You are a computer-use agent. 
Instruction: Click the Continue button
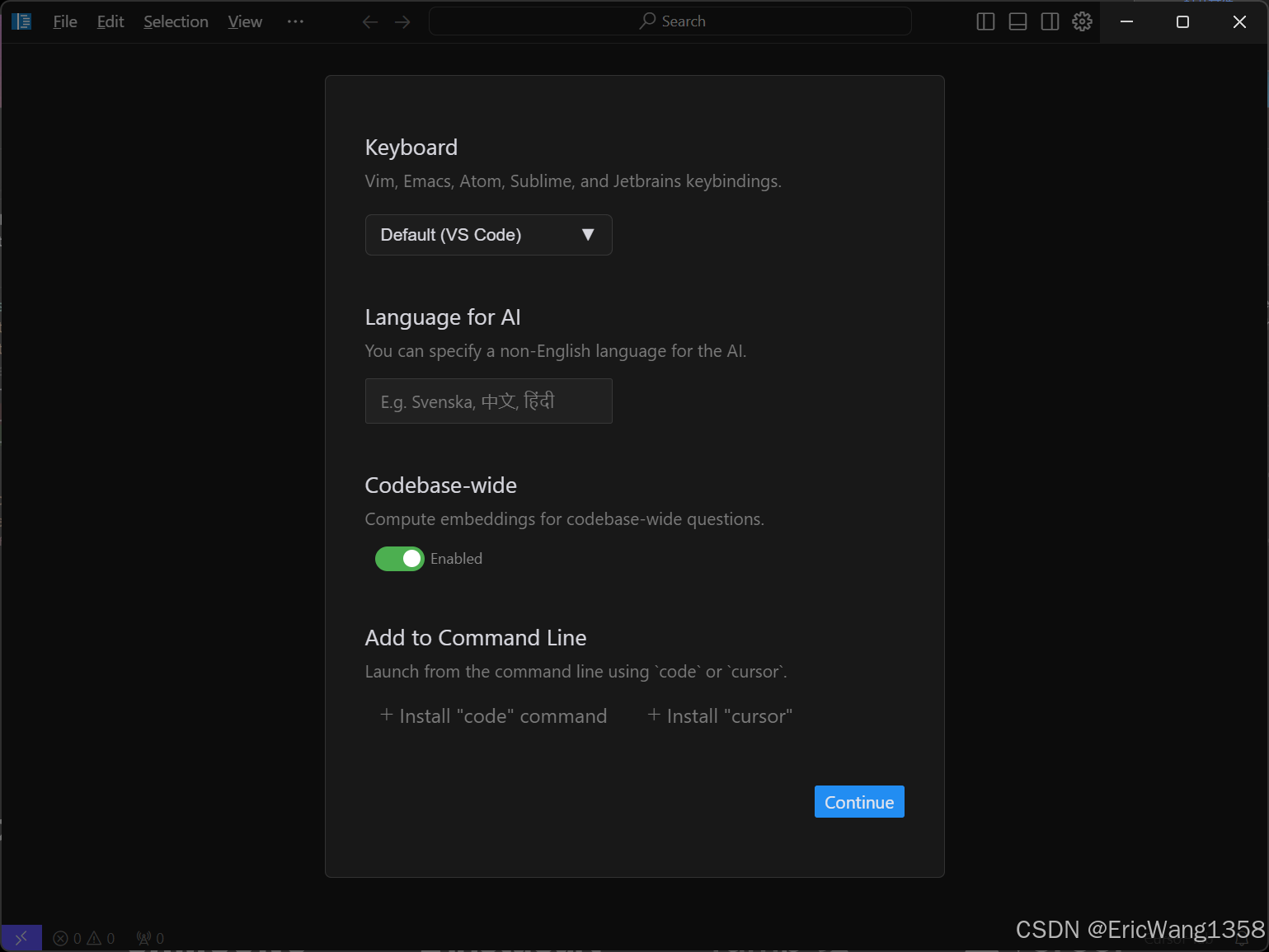(859, 802)
